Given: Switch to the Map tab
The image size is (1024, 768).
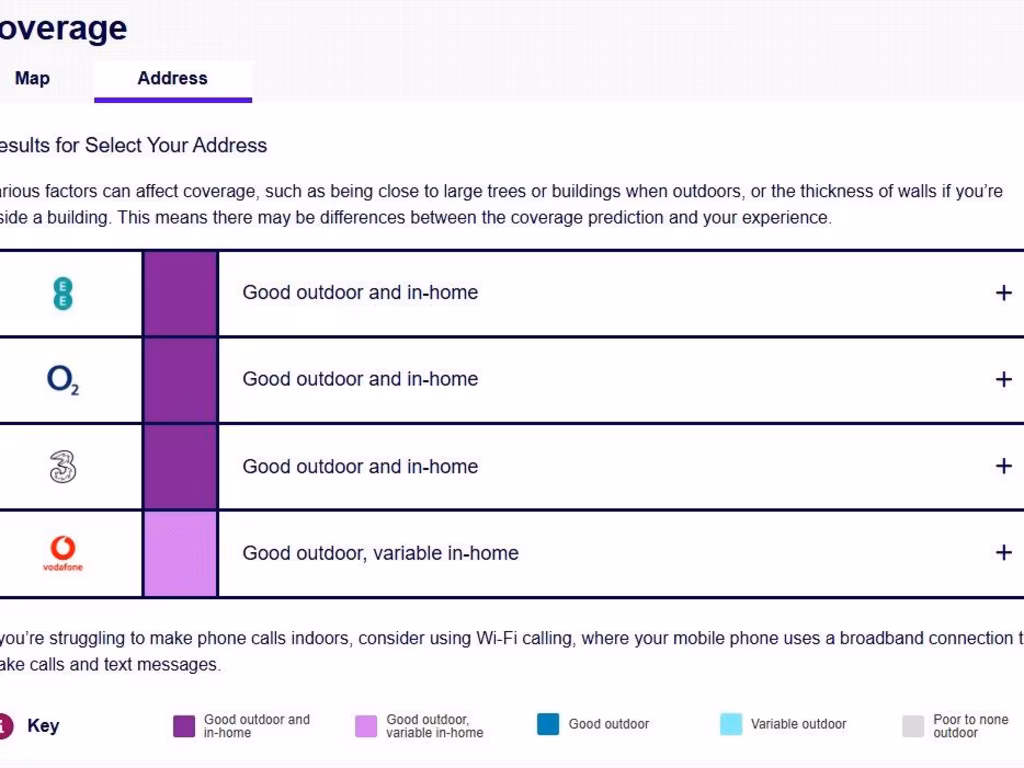Looking at the screenshot, I should click(32, 78).
